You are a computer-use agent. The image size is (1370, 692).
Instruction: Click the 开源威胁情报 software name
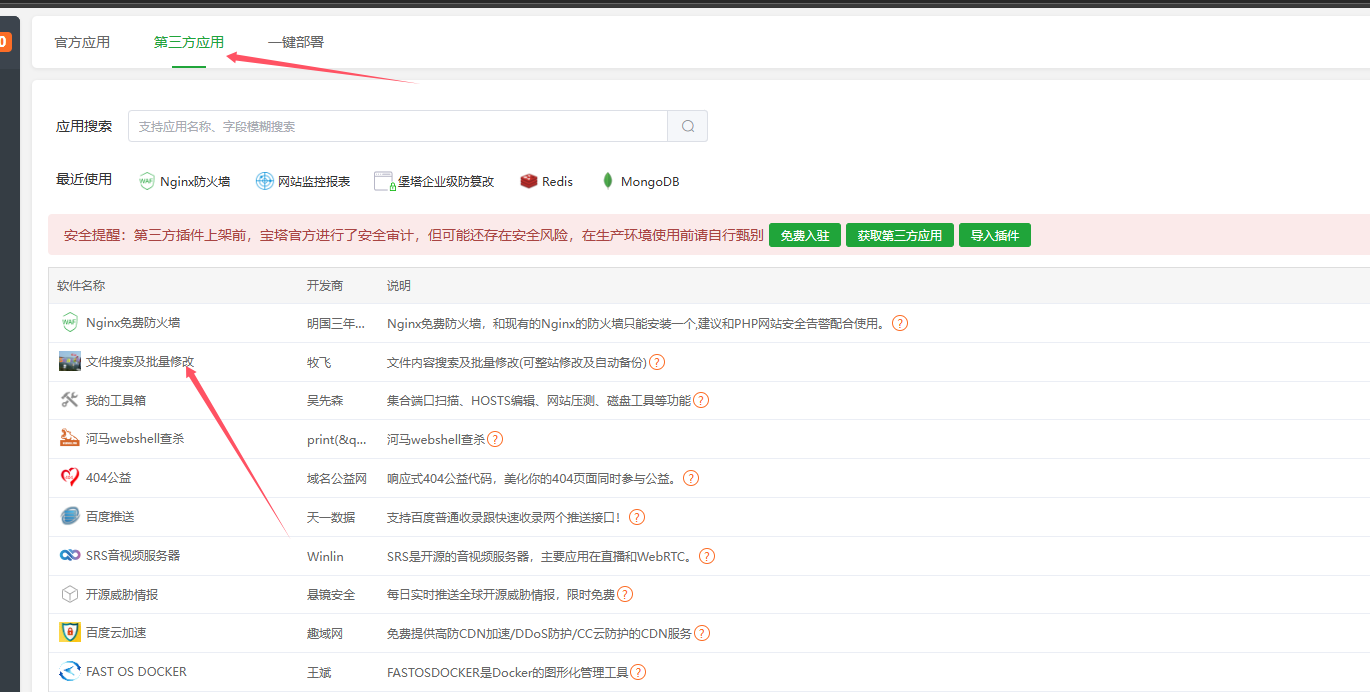click(x=122, y=594)
